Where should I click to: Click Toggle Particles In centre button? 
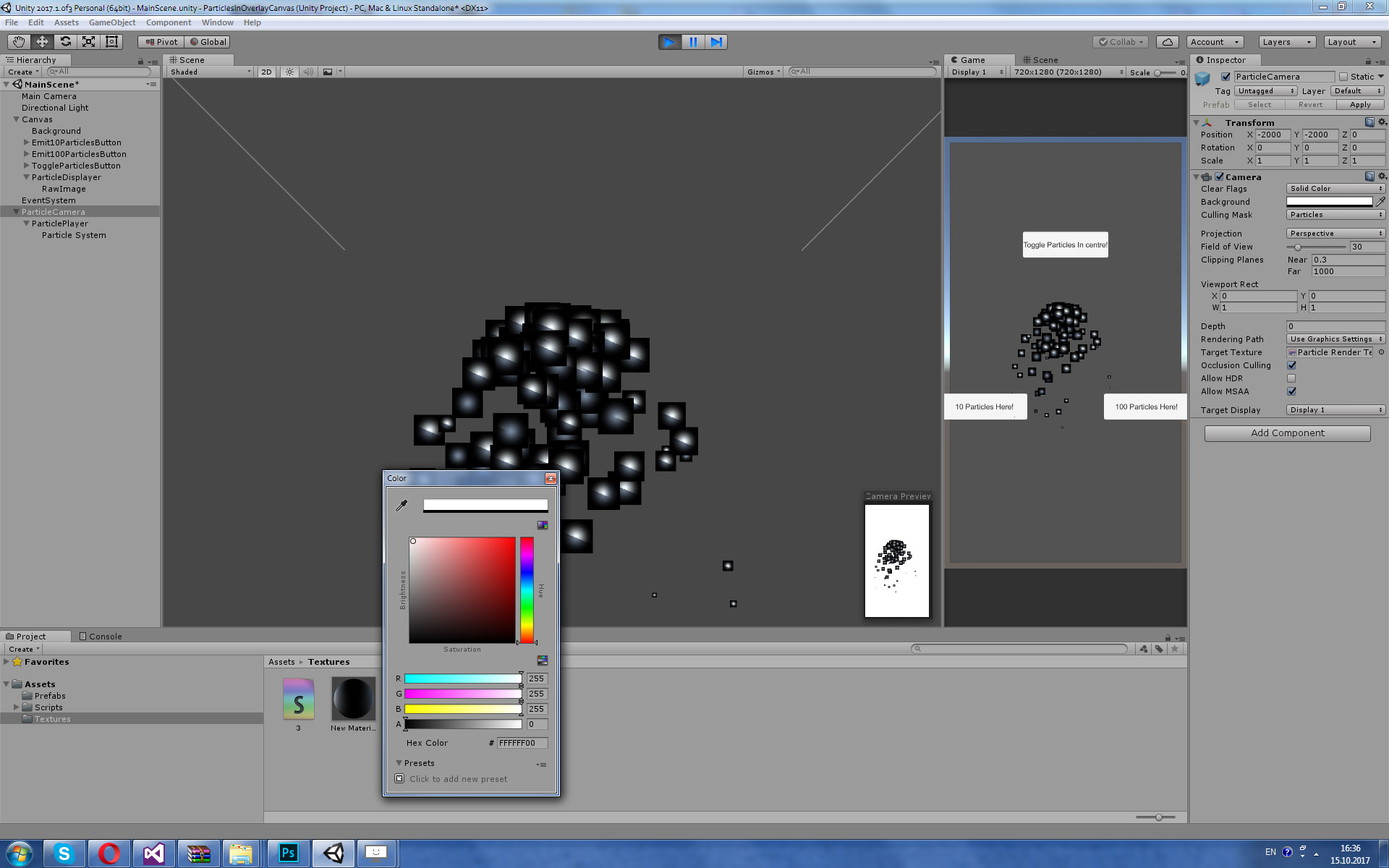pos(1065,244)
